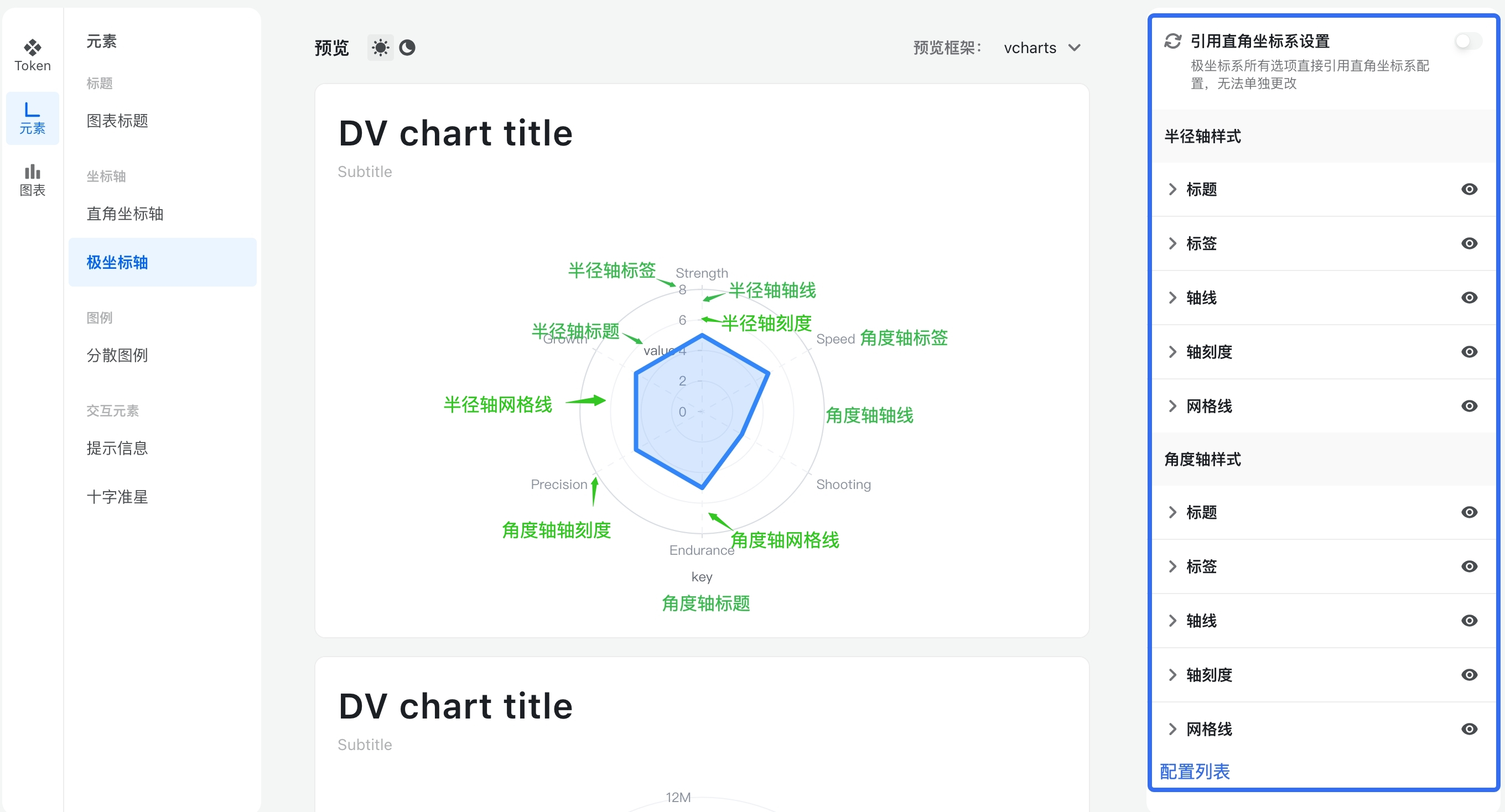Select 提示信息 in the element list
The image size is (1505, 812).
[x=117, y=448]
